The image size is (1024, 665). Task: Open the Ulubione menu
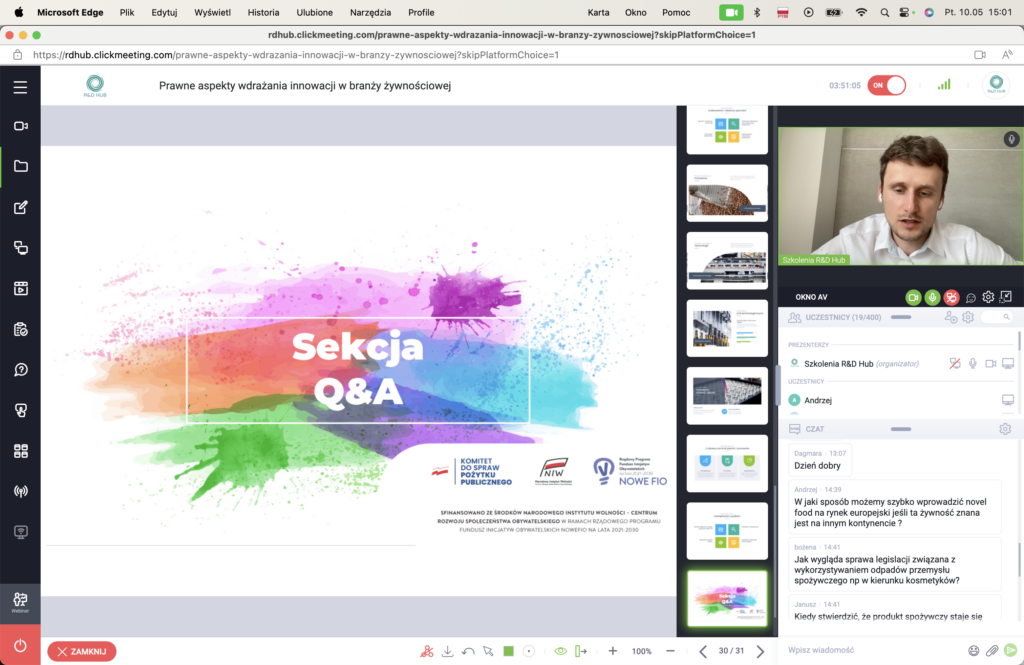point(314,12)
